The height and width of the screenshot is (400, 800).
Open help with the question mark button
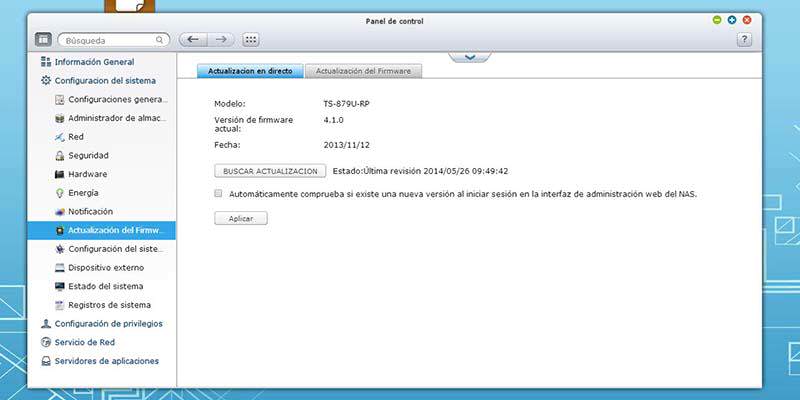click(744, 40)
